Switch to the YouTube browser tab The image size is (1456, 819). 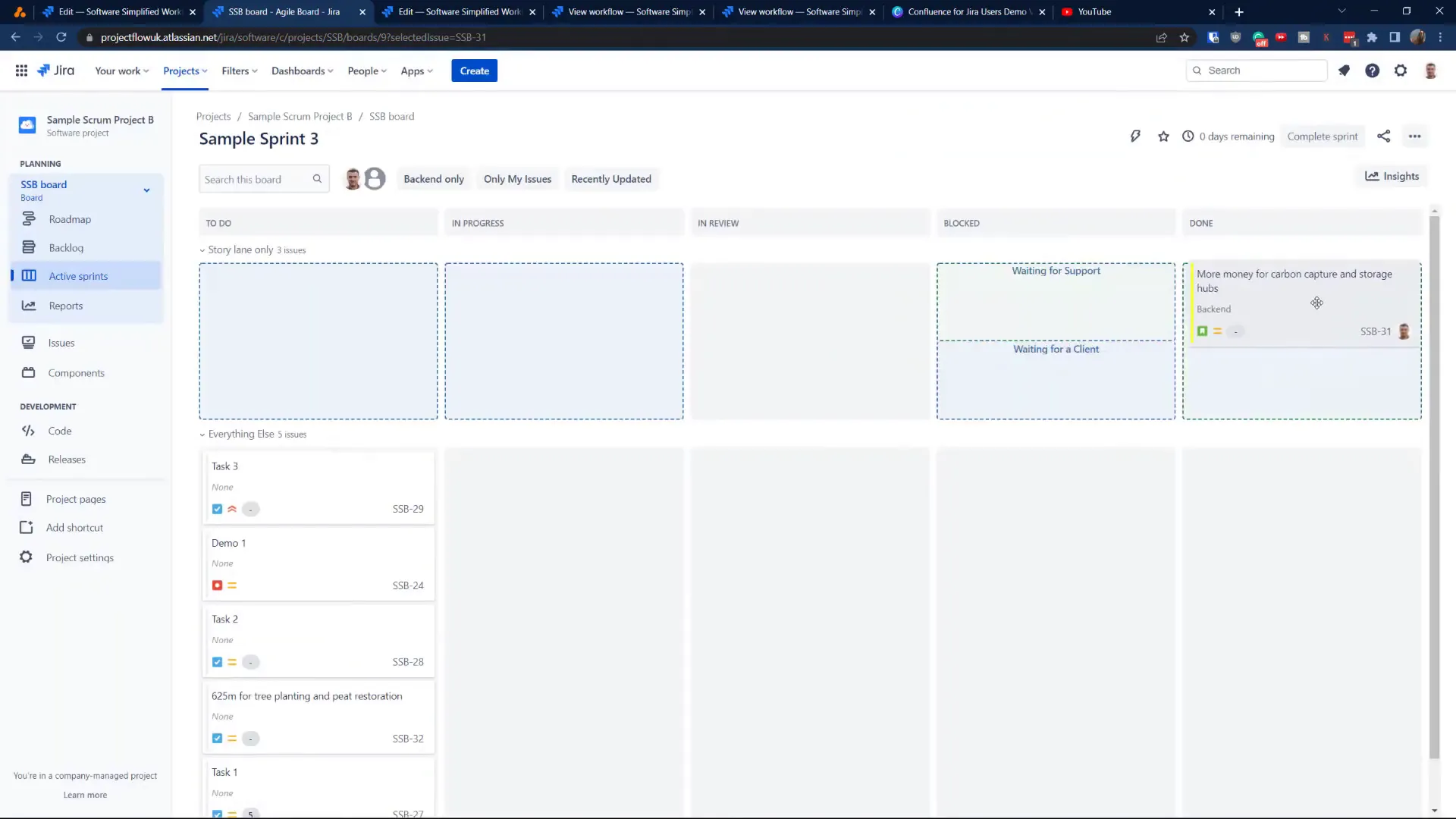[x=1137, y=12]
